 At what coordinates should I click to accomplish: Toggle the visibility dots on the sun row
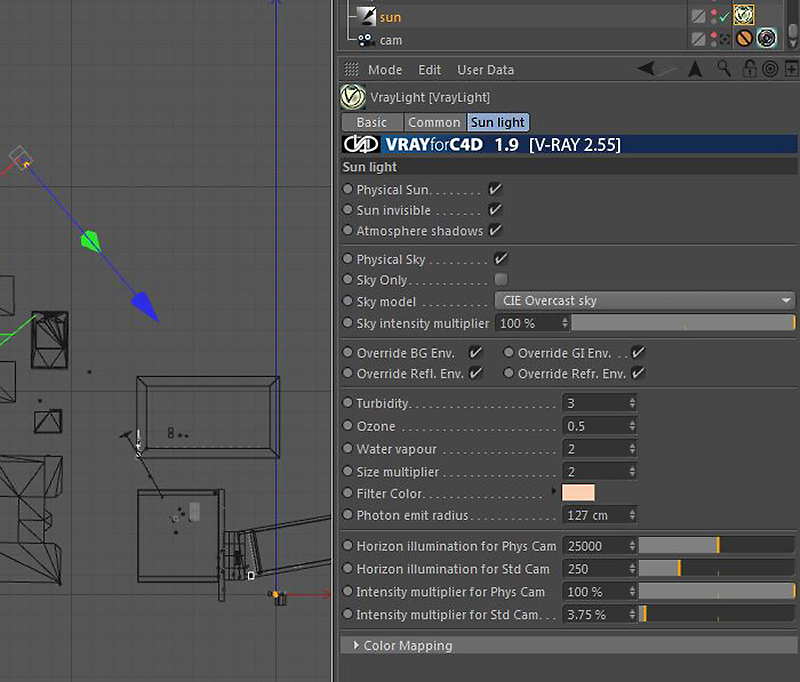pyautogui.click(x=713, y=17)
